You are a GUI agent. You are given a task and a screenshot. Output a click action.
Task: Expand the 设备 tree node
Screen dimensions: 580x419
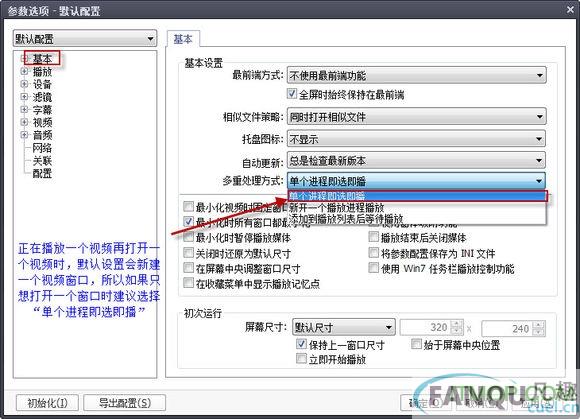[24, 84]
